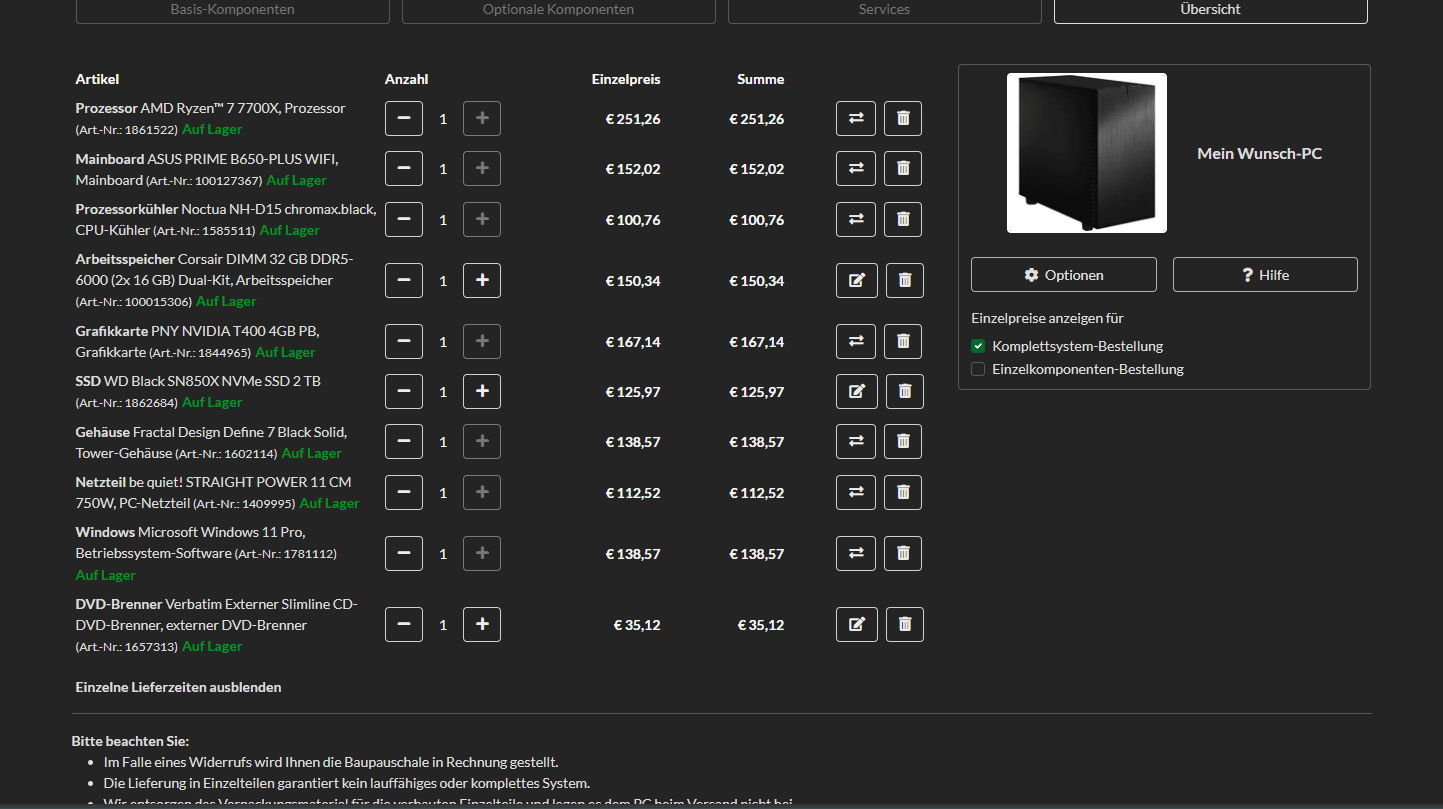Image resolution: width=1443 pixels, height=809 pixels.
Task: Click the Grafikkarte sum € 167,14
Action: click(x=757, y=342)
